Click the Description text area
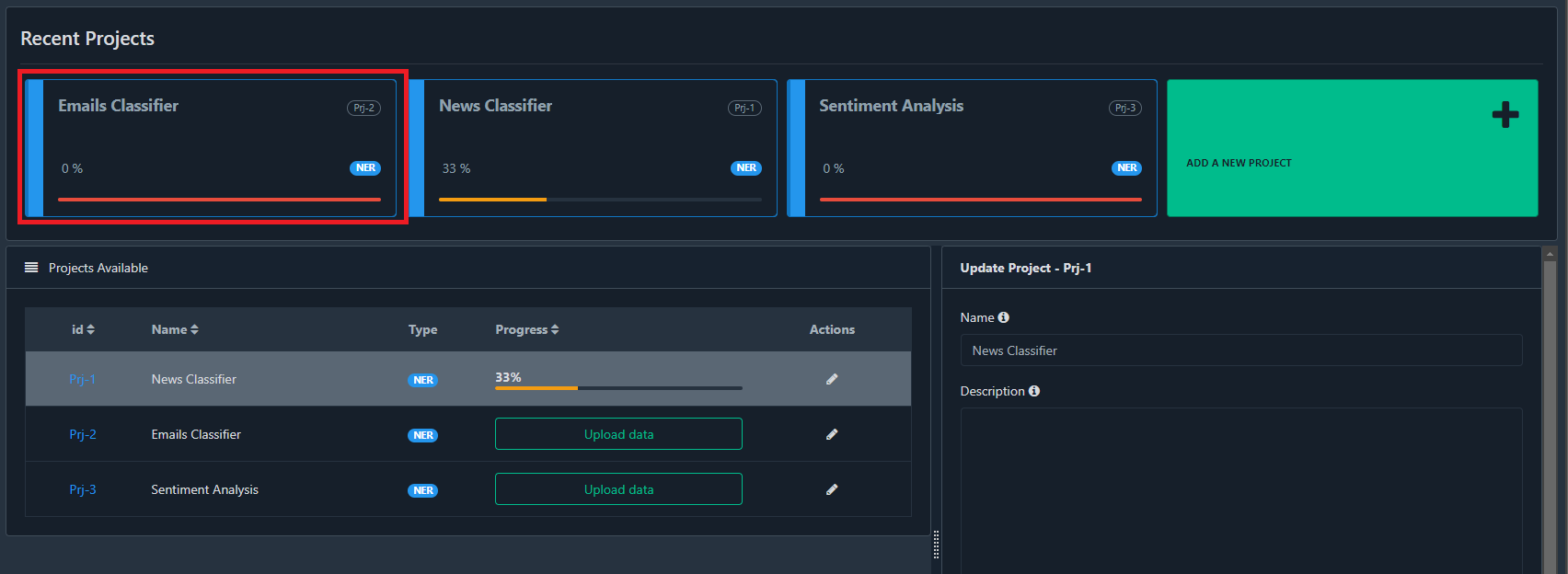The width and height of the screenshot is (1568, 574). [1240, 488]
